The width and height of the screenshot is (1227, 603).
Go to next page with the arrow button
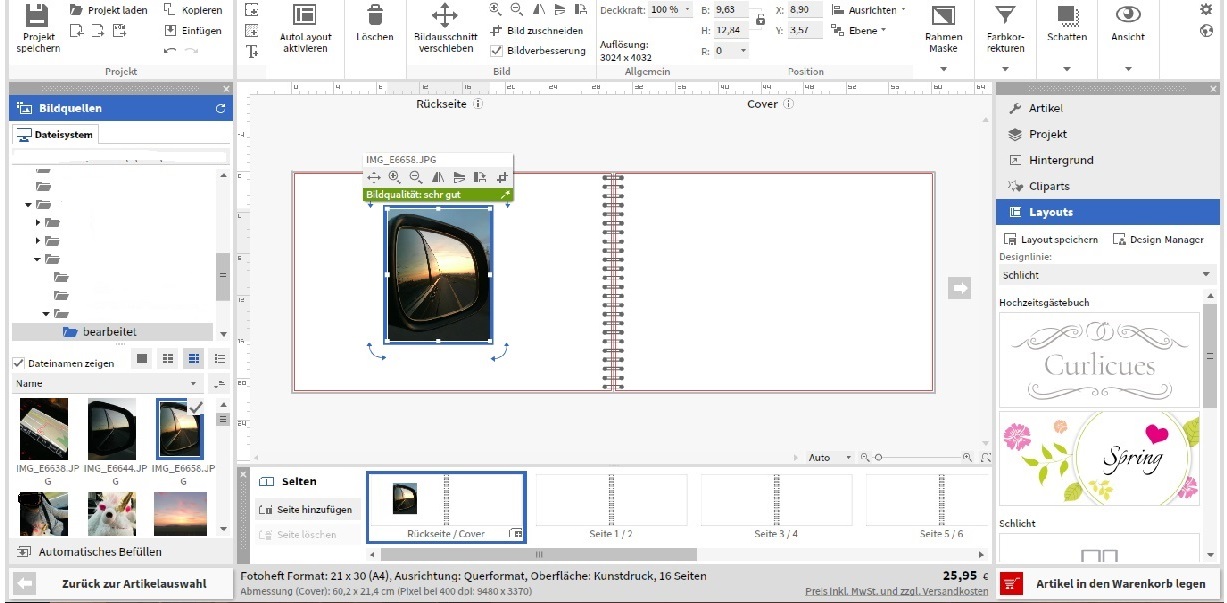click(x=960, y=288)
